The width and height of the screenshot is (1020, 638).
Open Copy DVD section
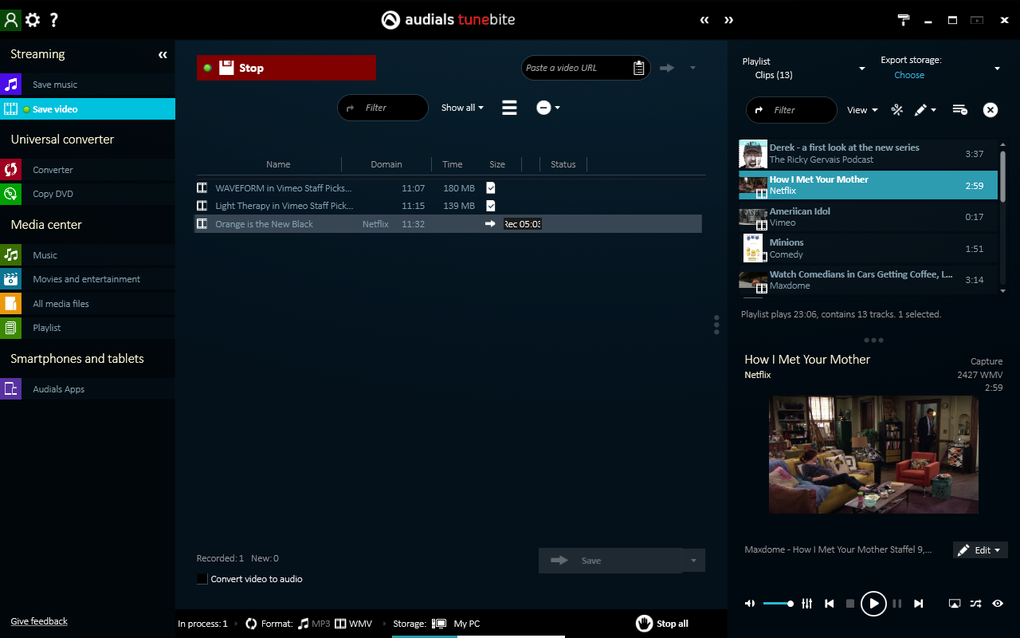(x=87, y=194)
